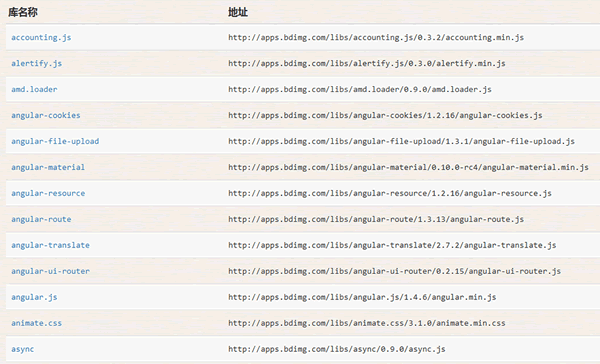This screenshot has height=364, width=600.
Task: Click the angular.min.js URL text
Action: point(362,297)
